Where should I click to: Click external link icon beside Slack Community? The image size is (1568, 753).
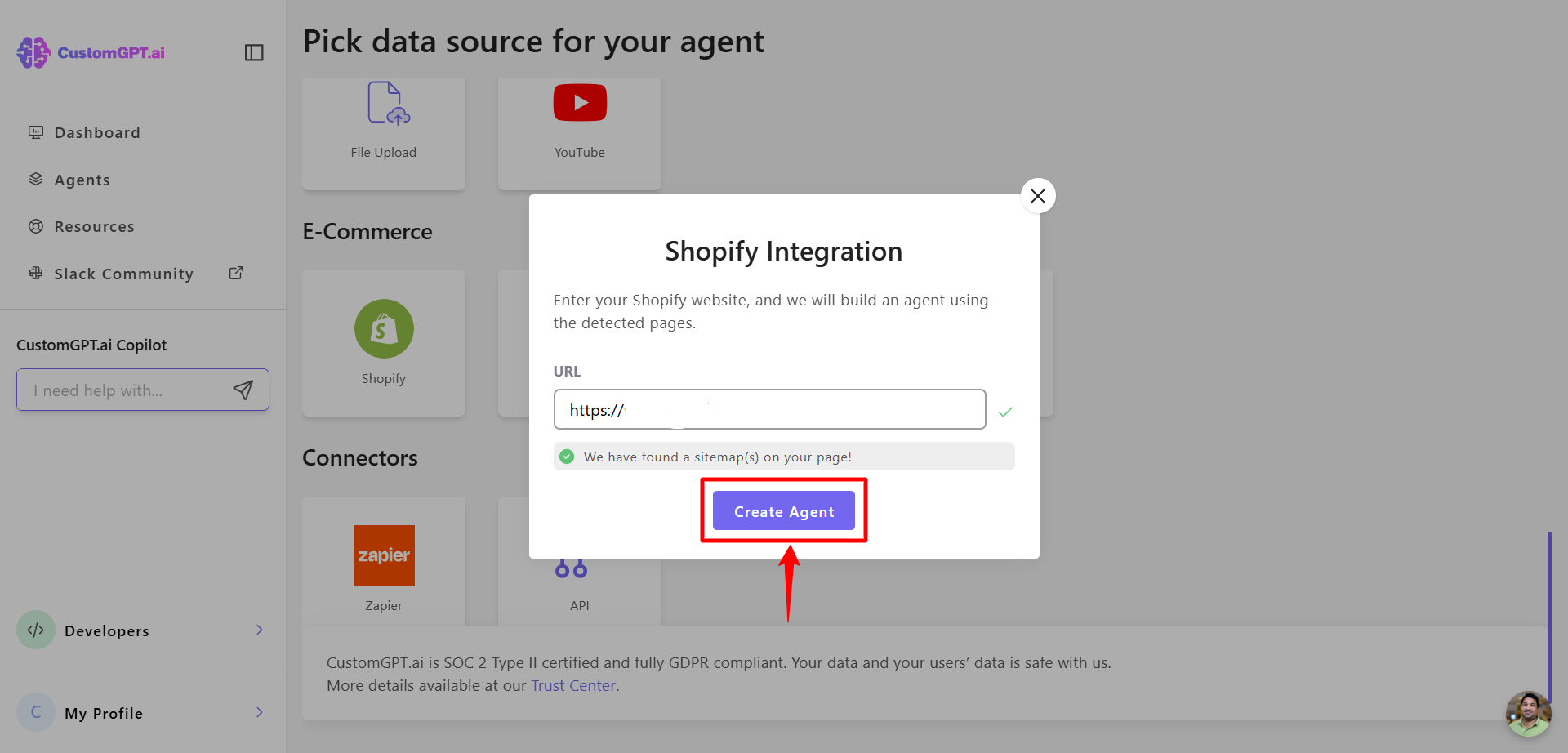tap(236, 273)
